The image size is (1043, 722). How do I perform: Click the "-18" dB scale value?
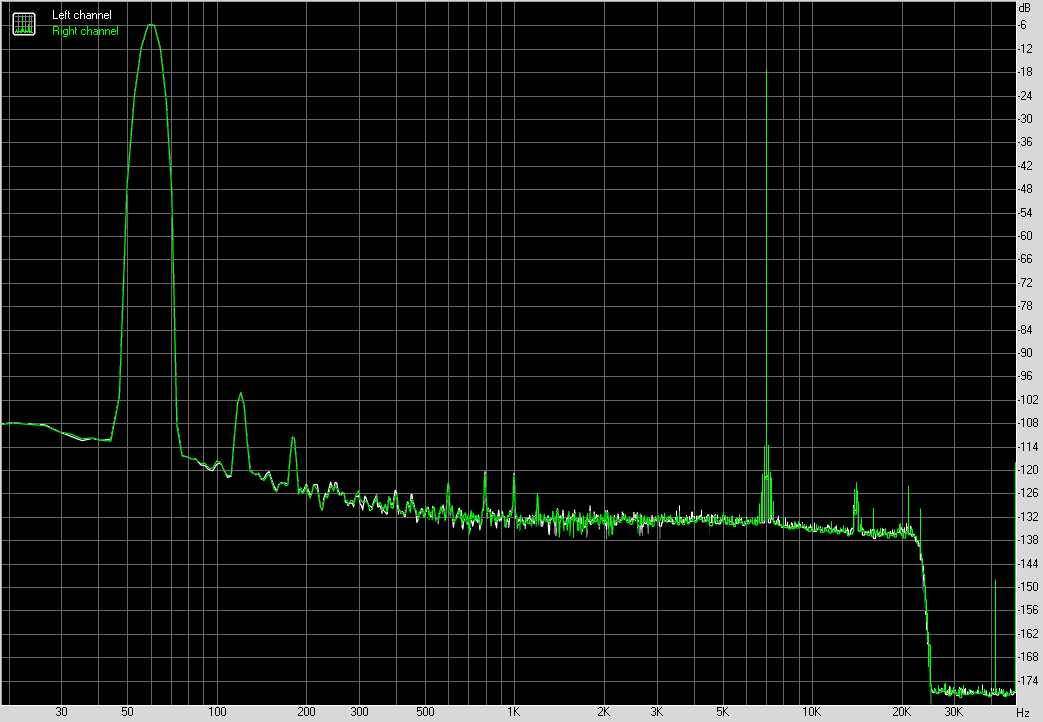(x=1025, y=72)
